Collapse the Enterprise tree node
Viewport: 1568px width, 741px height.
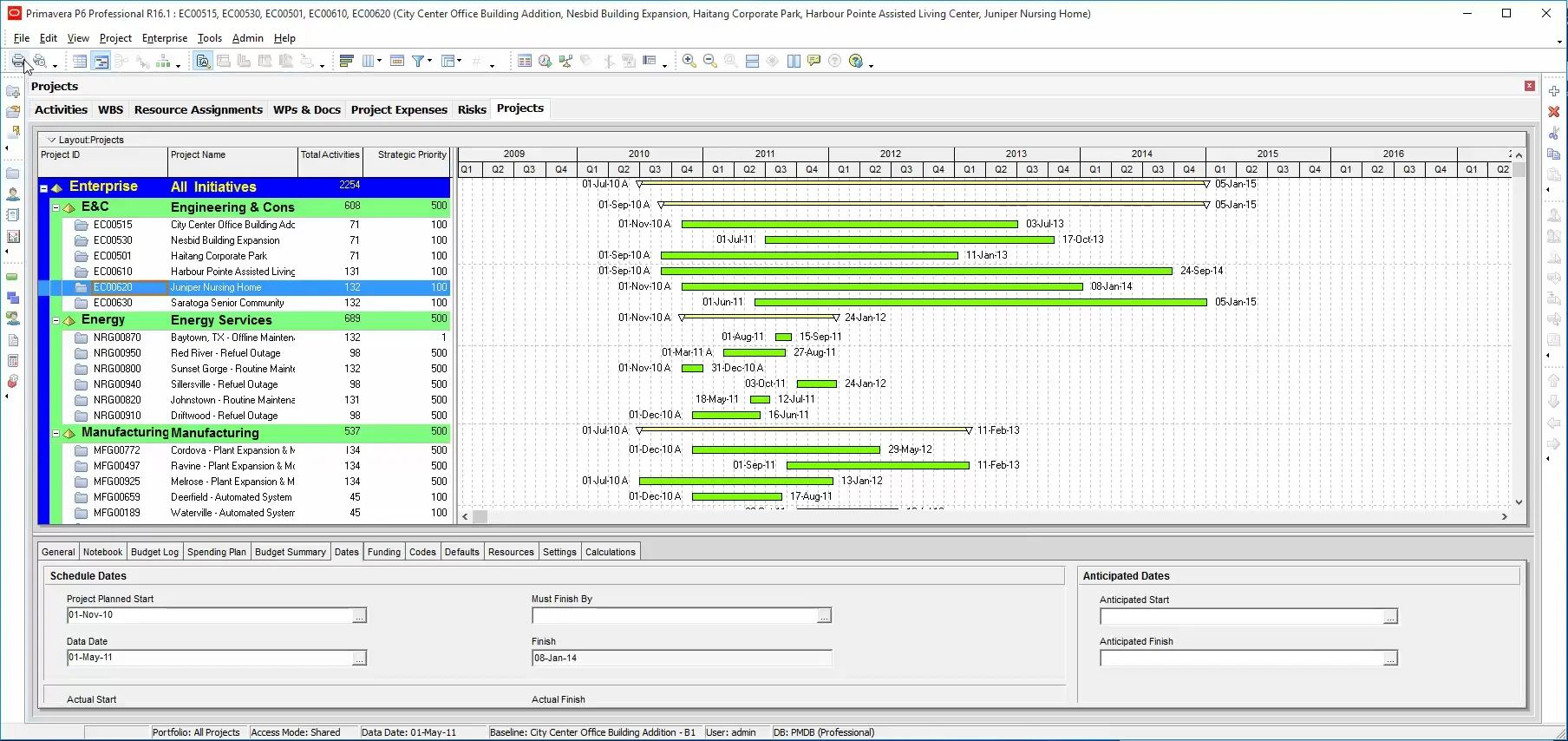pyautogui.click(x=43, y=187)
